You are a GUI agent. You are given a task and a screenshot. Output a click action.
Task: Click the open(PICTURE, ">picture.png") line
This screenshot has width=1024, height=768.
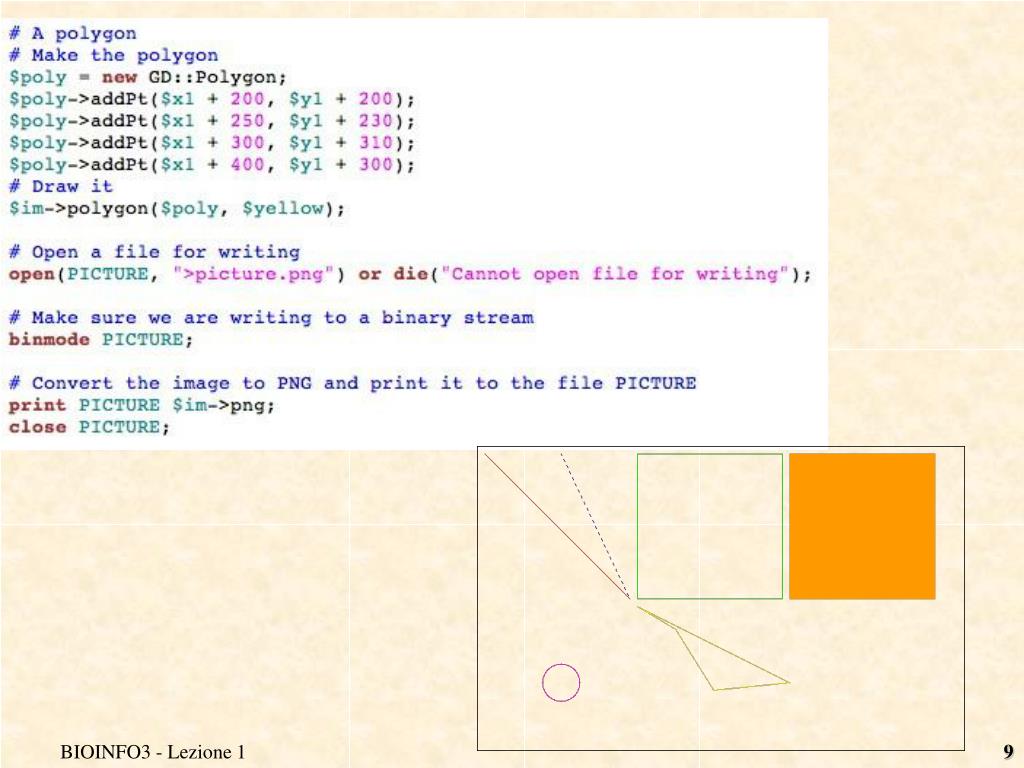409,274
